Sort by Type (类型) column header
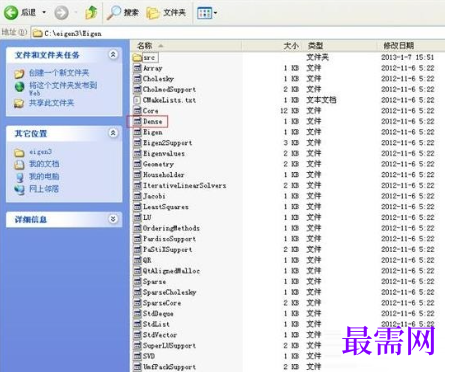The height and width of the screenshot is (372, 454). pyautogui.click(x=340, y=46)
